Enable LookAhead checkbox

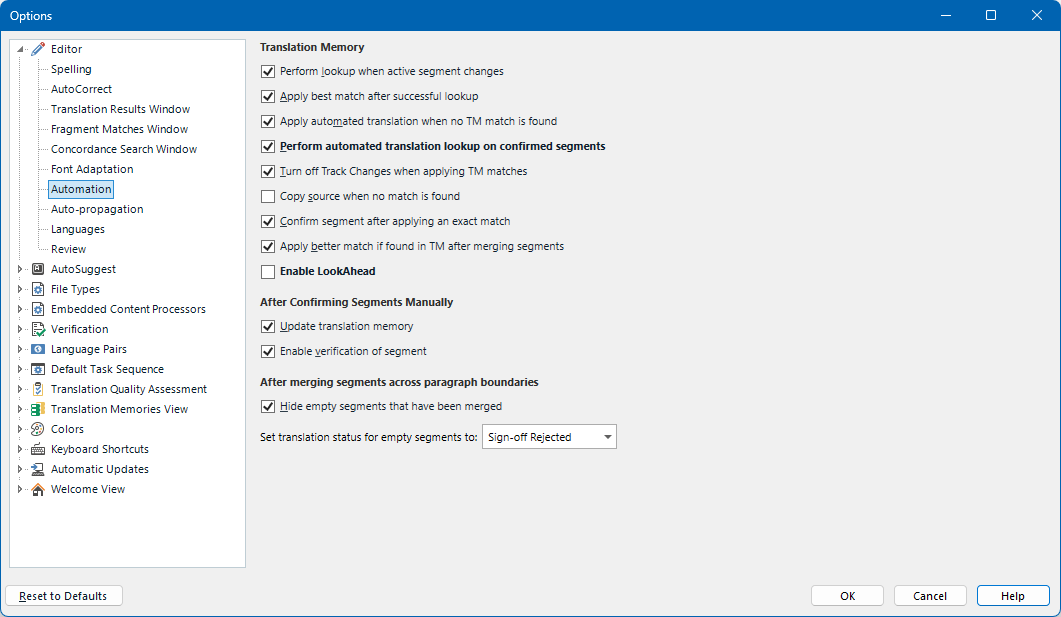268,271
